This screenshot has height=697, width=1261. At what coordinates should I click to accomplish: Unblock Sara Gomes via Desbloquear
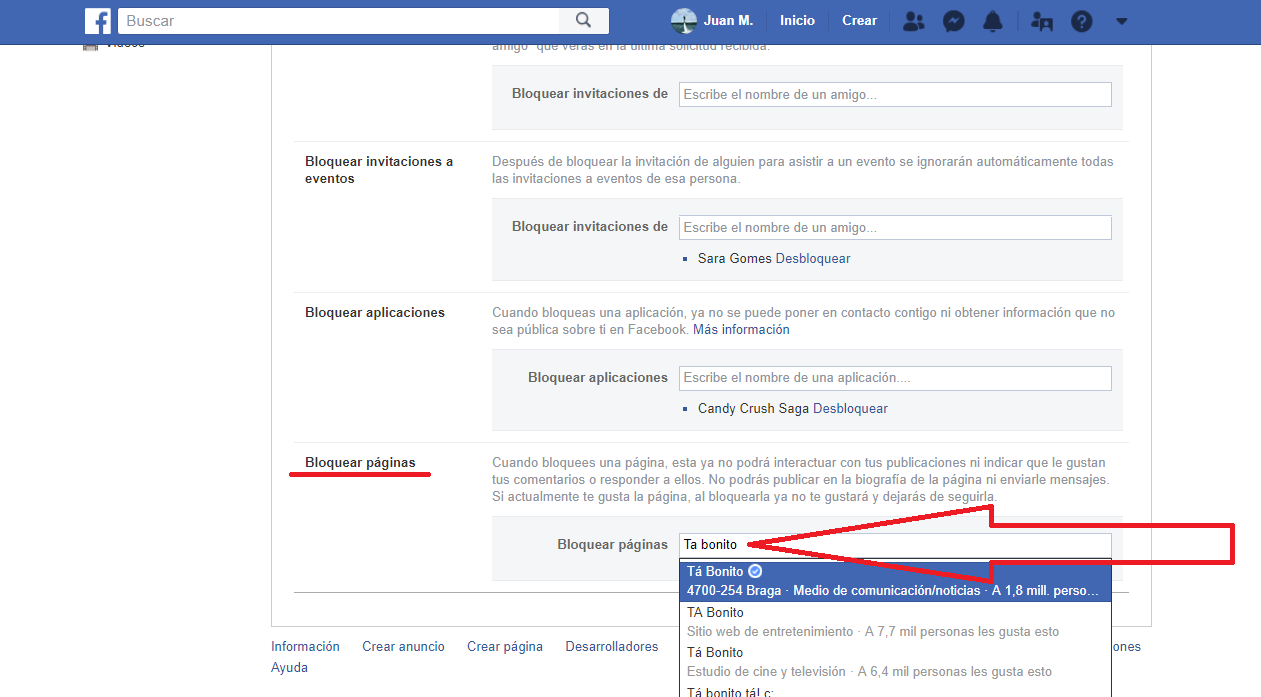click(x=813, y=258)
